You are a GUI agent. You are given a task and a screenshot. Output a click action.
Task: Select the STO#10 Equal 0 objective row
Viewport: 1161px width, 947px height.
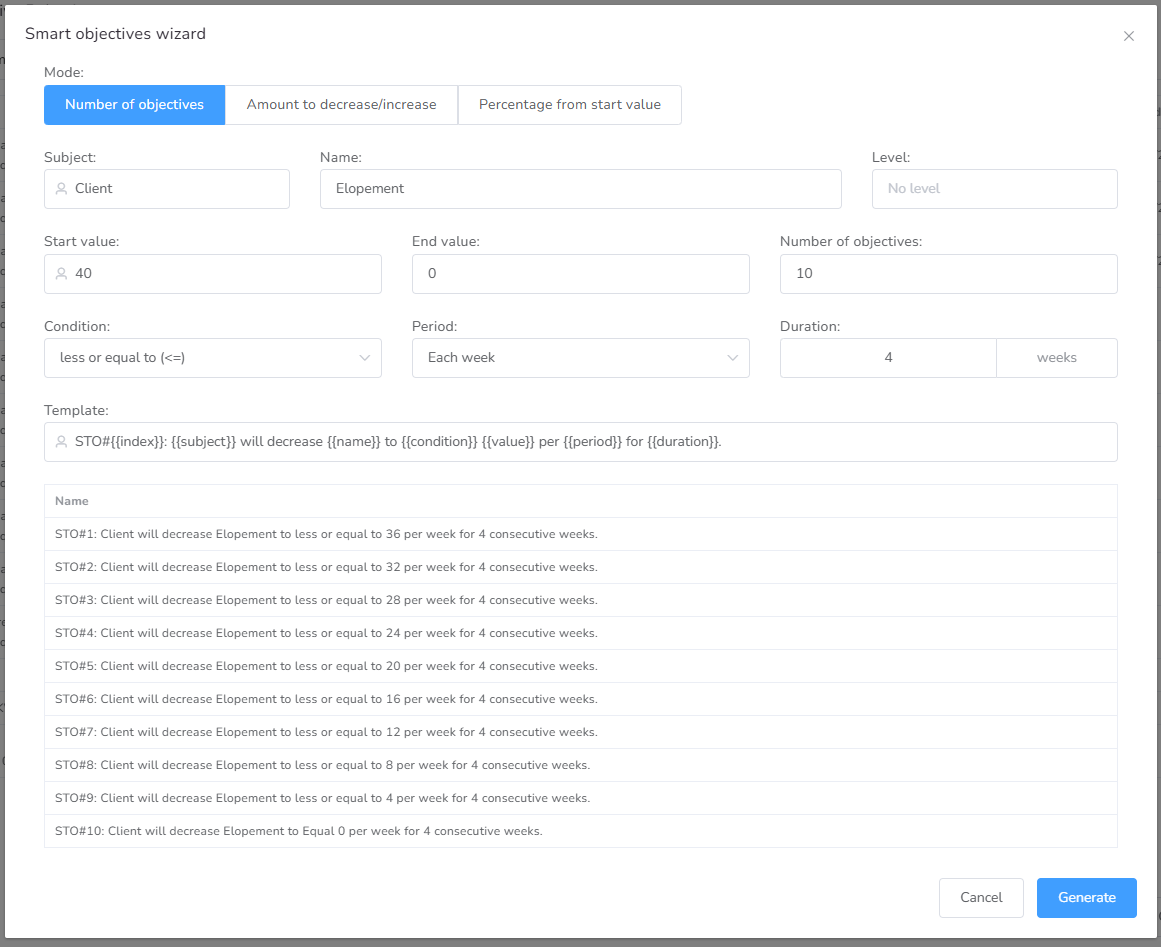tap(298, 831)
